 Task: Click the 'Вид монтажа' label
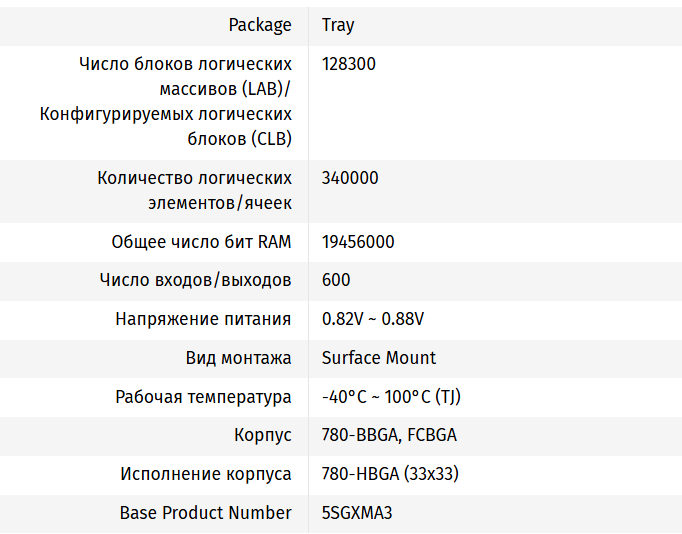tap(238, 358)
